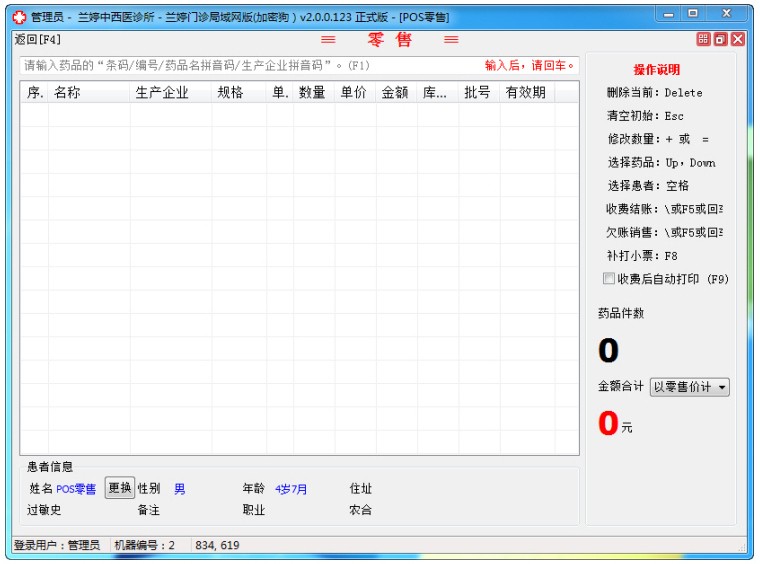Click the 金额 column header

tap(396, 92)
